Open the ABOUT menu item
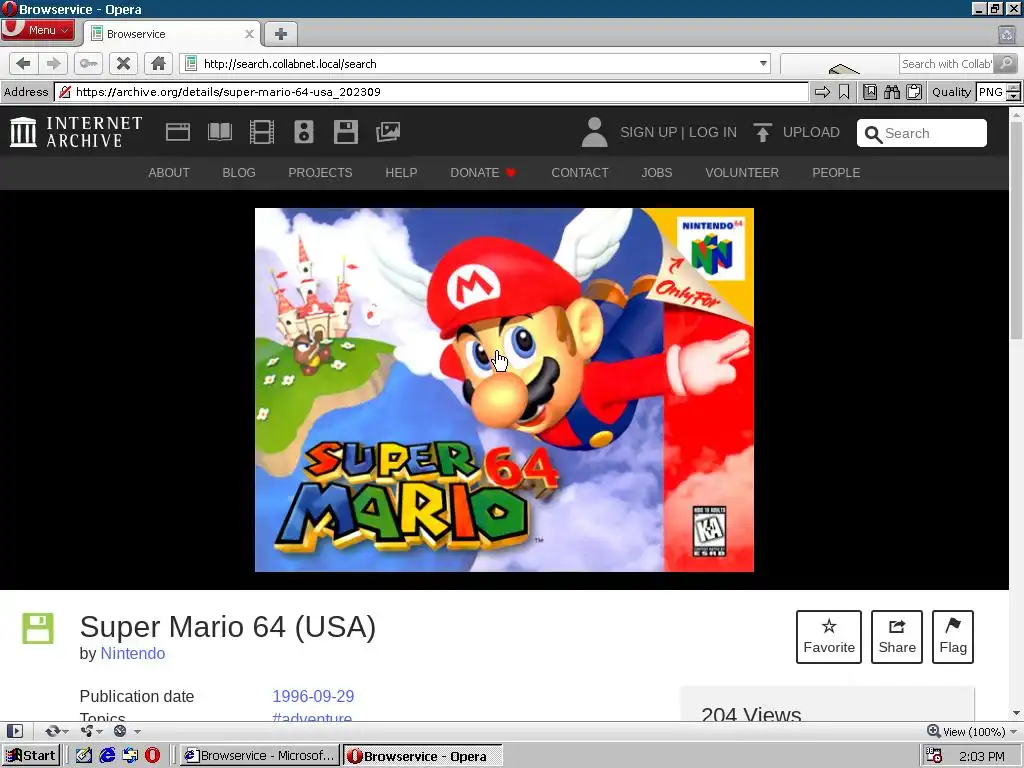The width and height of the screenshot is (1024, 768). tap(168, 173)
